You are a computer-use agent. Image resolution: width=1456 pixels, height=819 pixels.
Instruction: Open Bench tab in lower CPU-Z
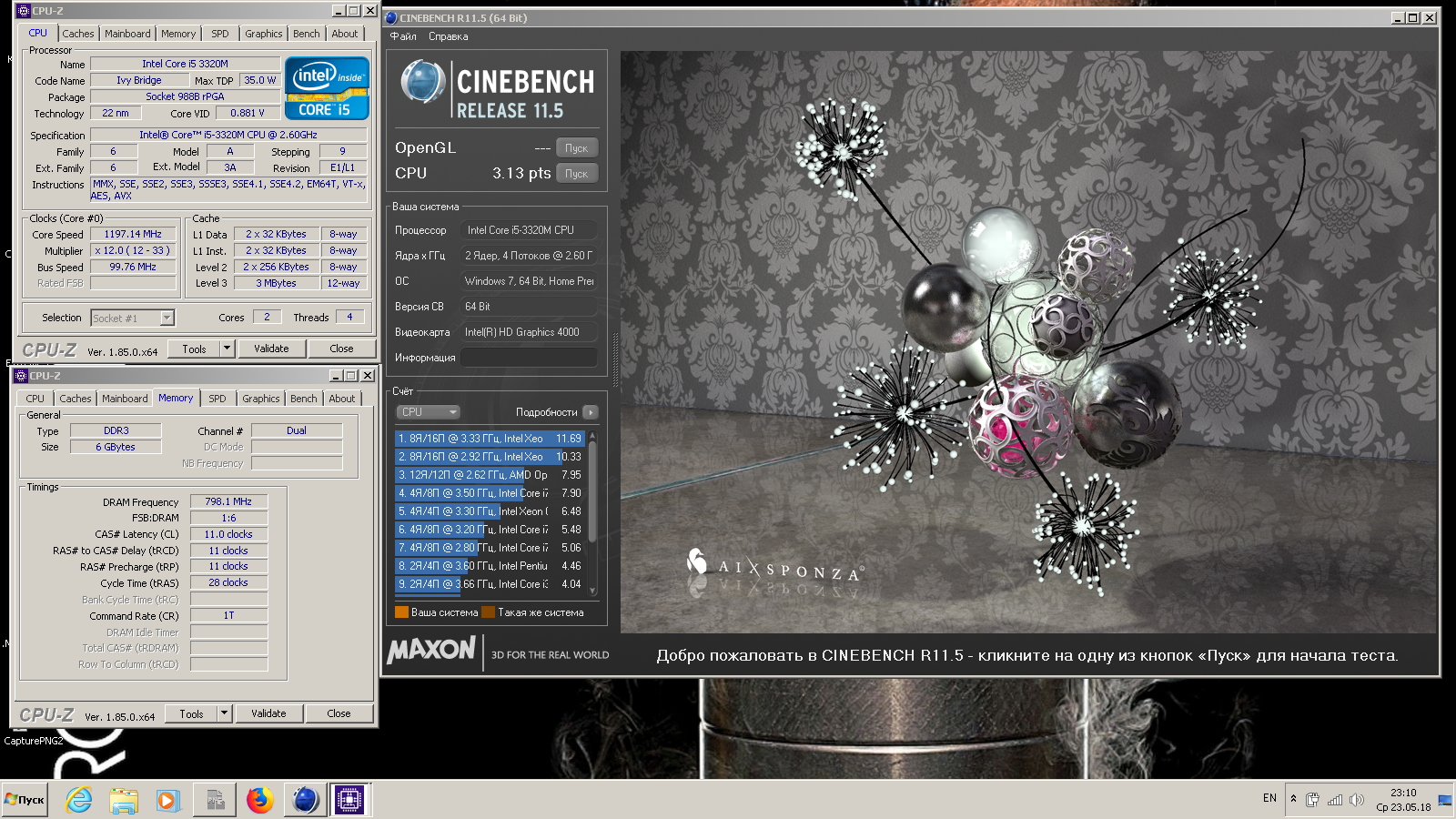[304, 399]
